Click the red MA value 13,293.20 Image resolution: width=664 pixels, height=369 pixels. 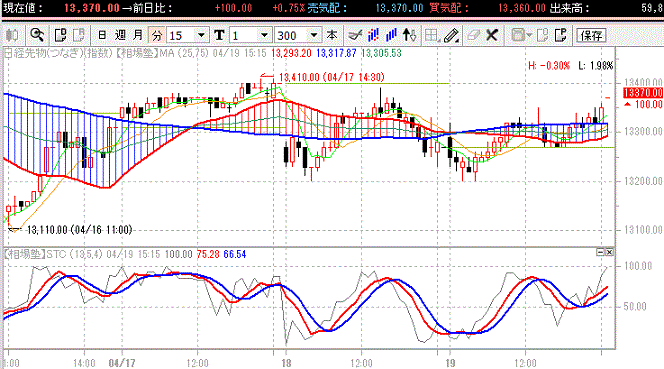coord(291,53)
